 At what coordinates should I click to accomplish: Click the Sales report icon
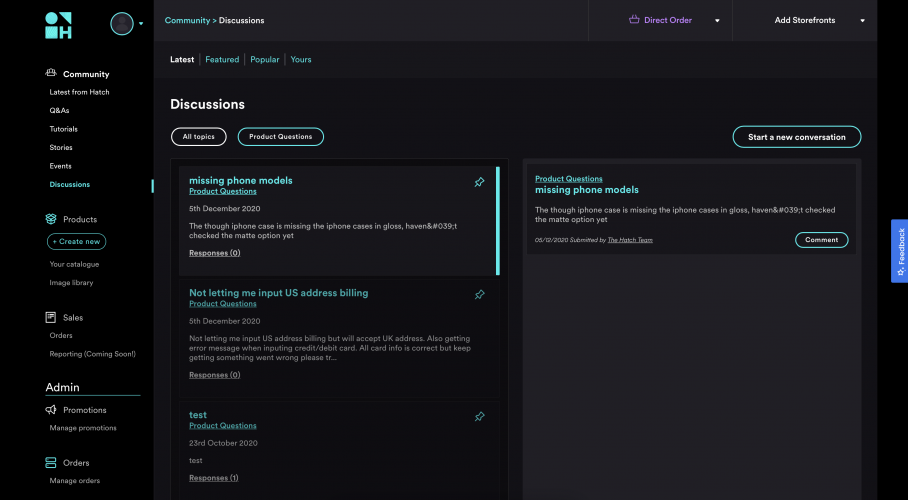[x=51, y=317]
